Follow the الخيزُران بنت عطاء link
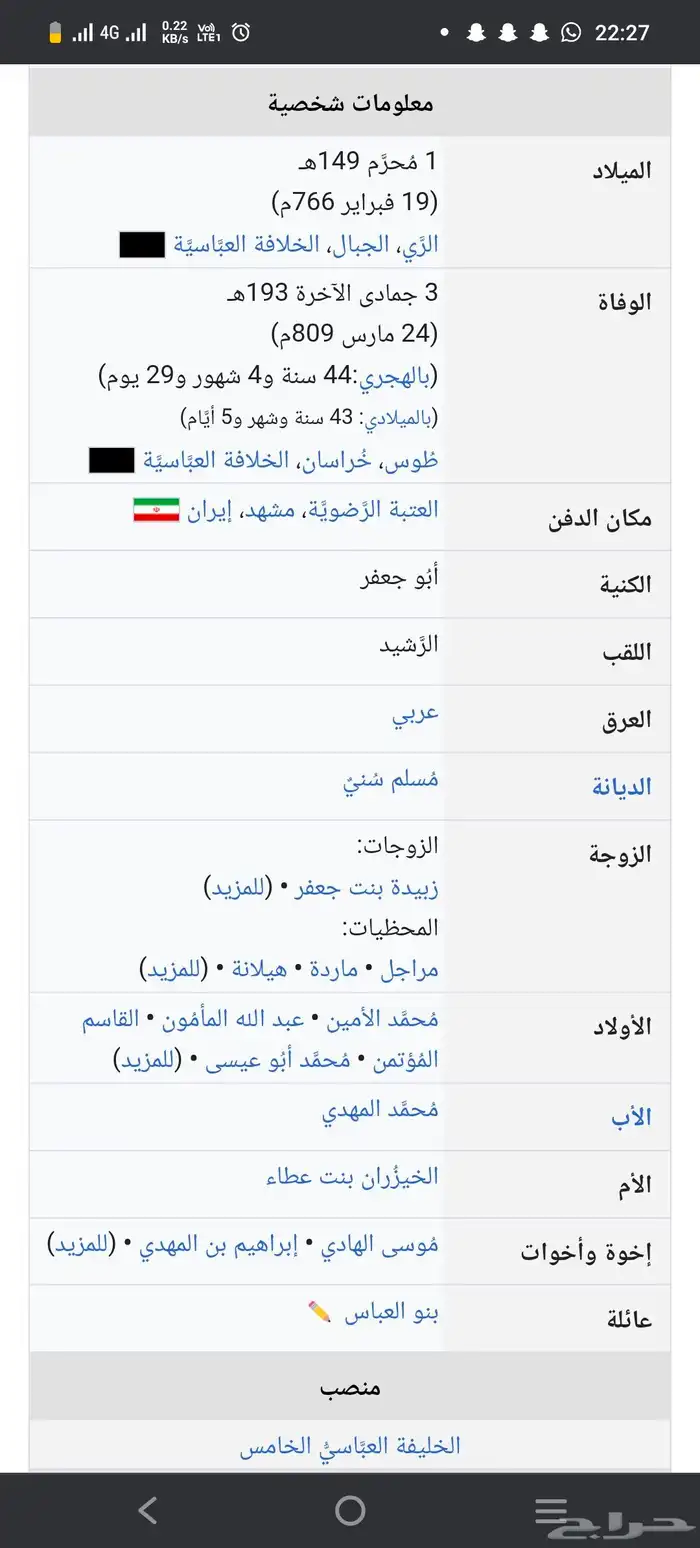This screenshot has width=700, height=1548. (x=352, y=1177)
